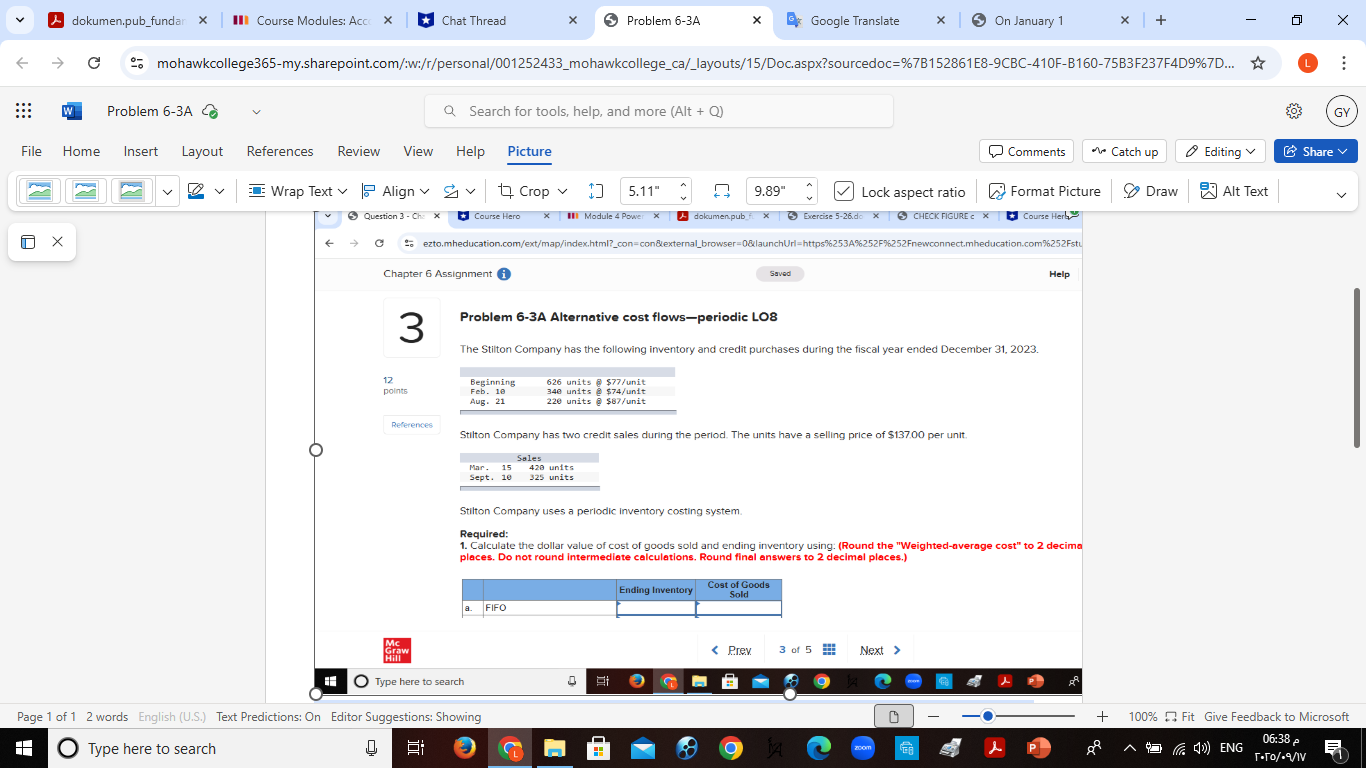
Task: Expand the picture styles gallery
Action: coord(167,190)
